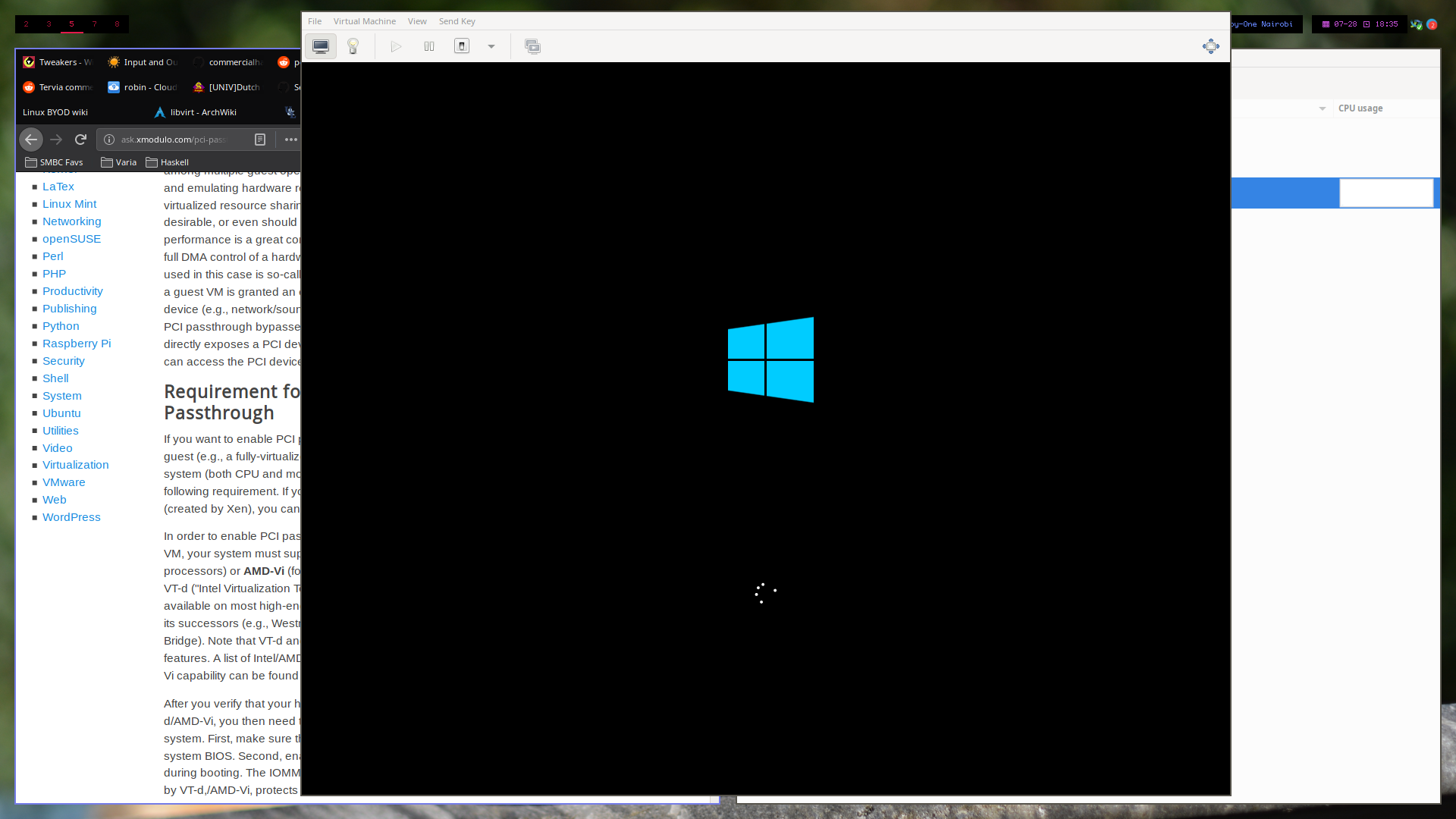Image resolution: width=1456 pixels, height=819 pixels.
Task: Show the graphical console view
Action: pyautogui.click(x=321, y=46)
